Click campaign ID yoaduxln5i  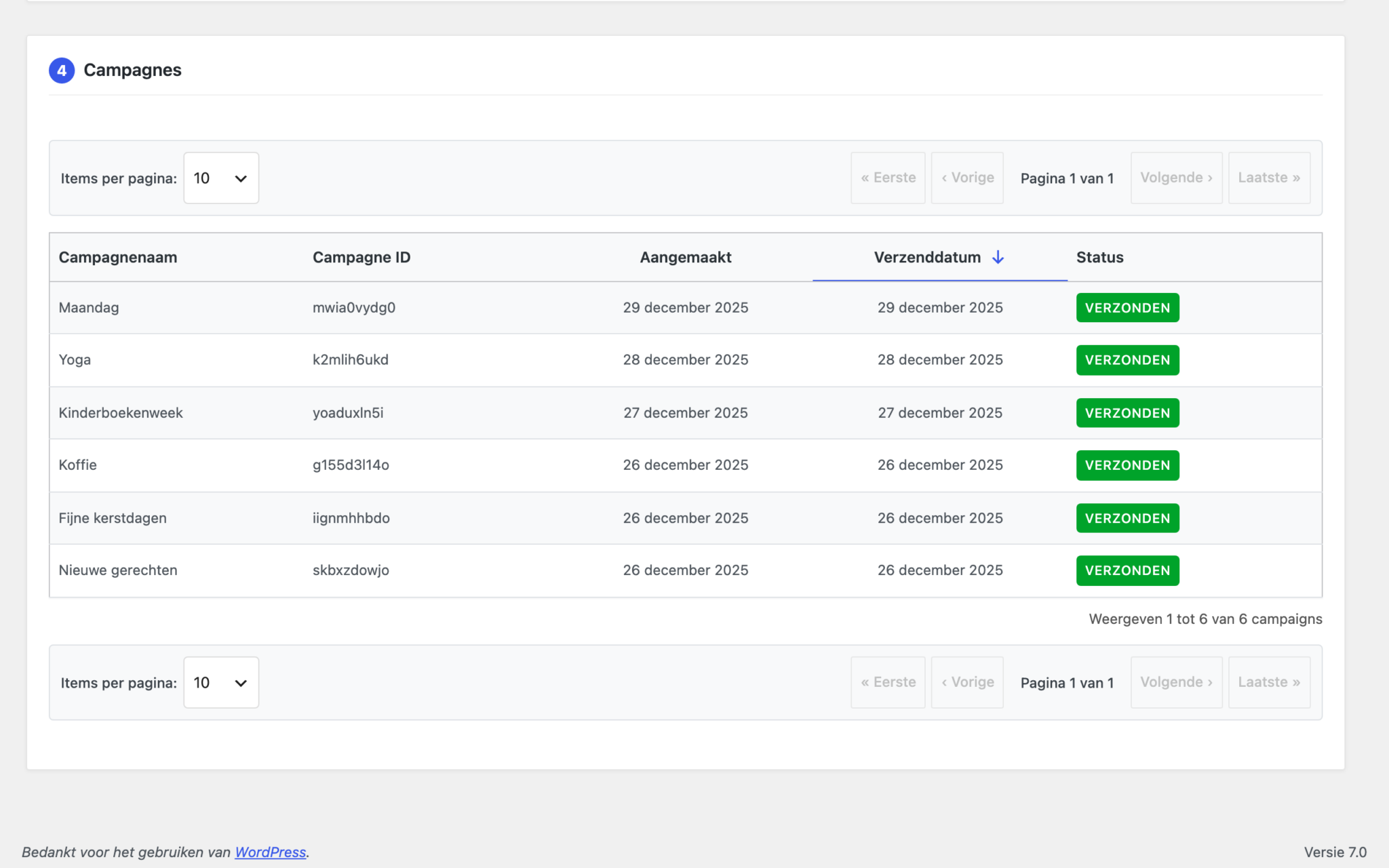click(x=348, y=412)
